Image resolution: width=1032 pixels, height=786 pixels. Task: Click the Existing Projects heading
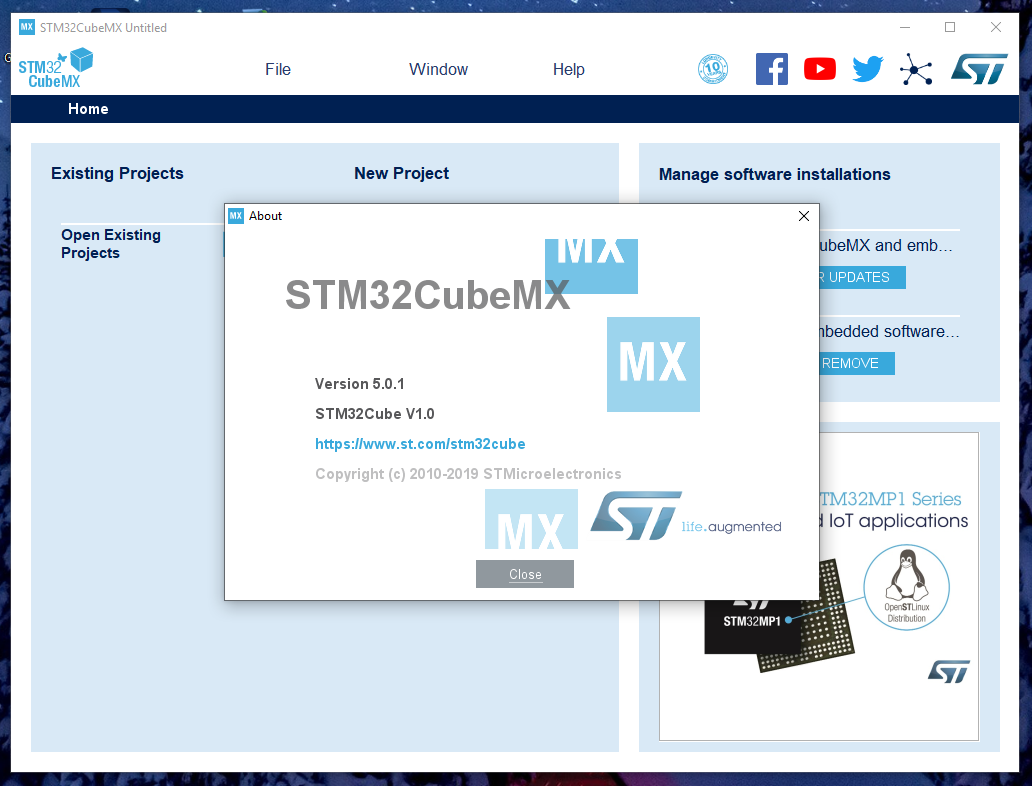coord(117,173)
